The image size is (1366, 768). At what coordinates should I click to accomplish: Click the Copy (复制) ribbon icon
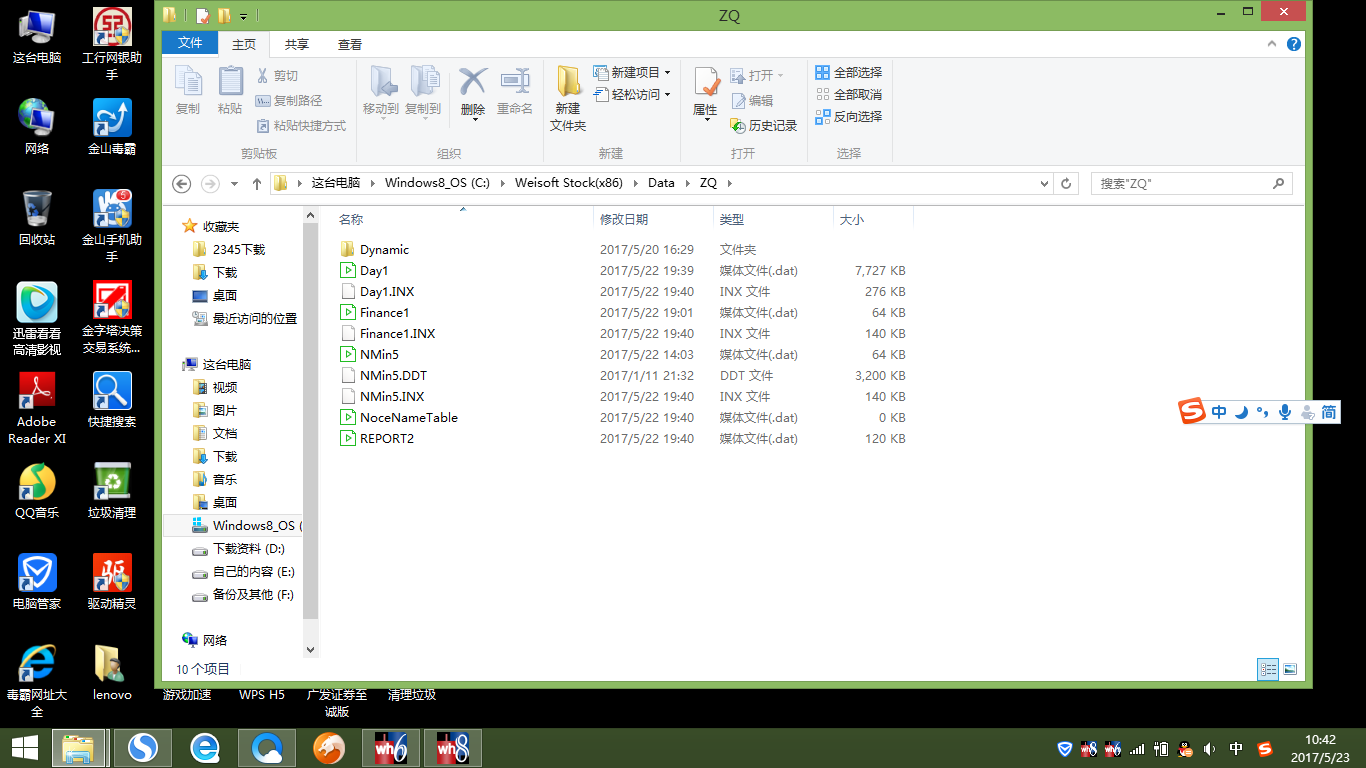(x=188, y=90)
